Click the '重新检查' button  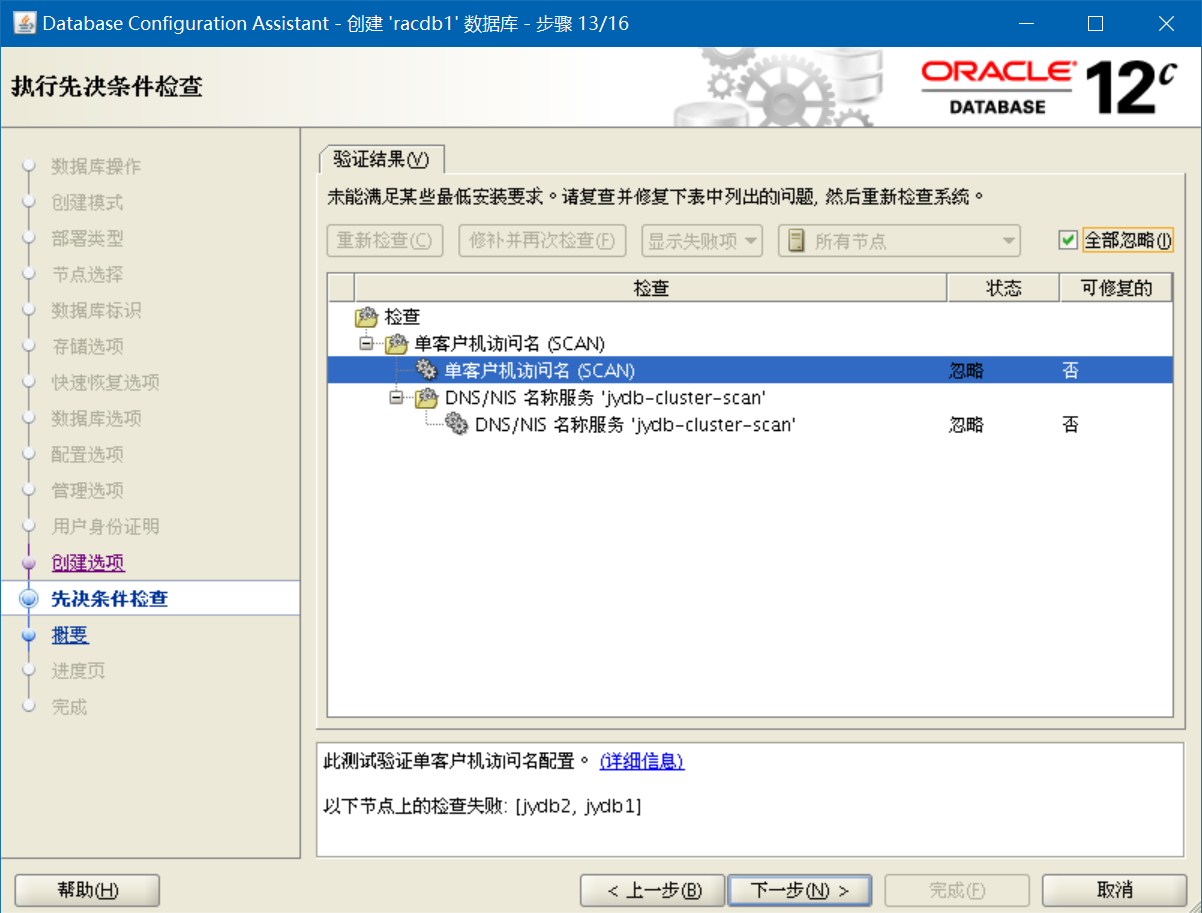(385, 241)
